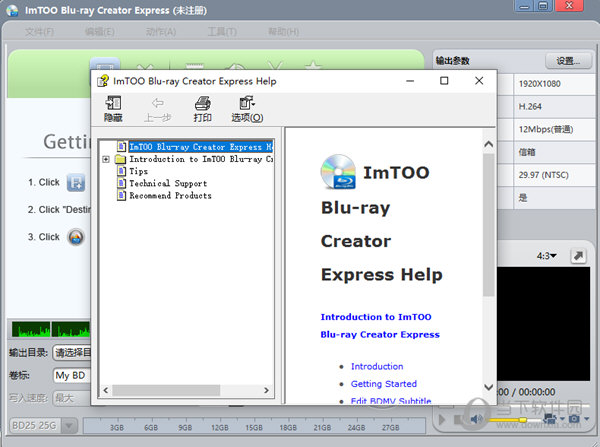Image resolution: width=600 pixels, height=447 pixels.
Task: Open the output directory (输出目录) combo box
Action: (72, 352)
